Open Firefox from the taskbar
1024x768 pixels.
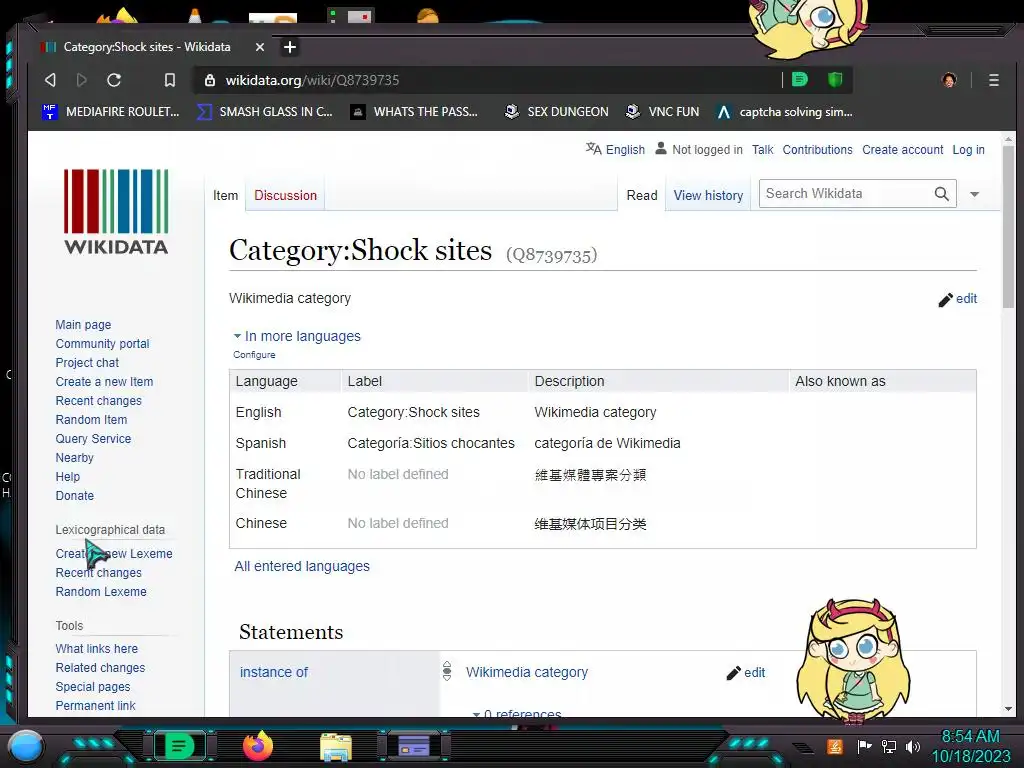tap(257, 746)
